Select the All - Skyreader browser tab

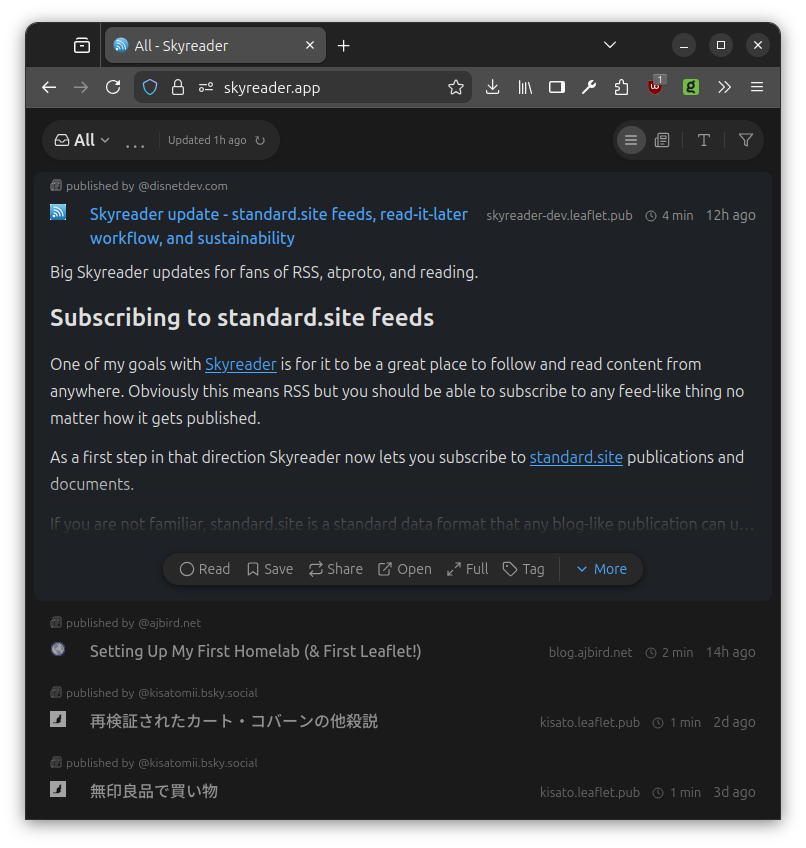pyautogui.click(x=200, y=45)
